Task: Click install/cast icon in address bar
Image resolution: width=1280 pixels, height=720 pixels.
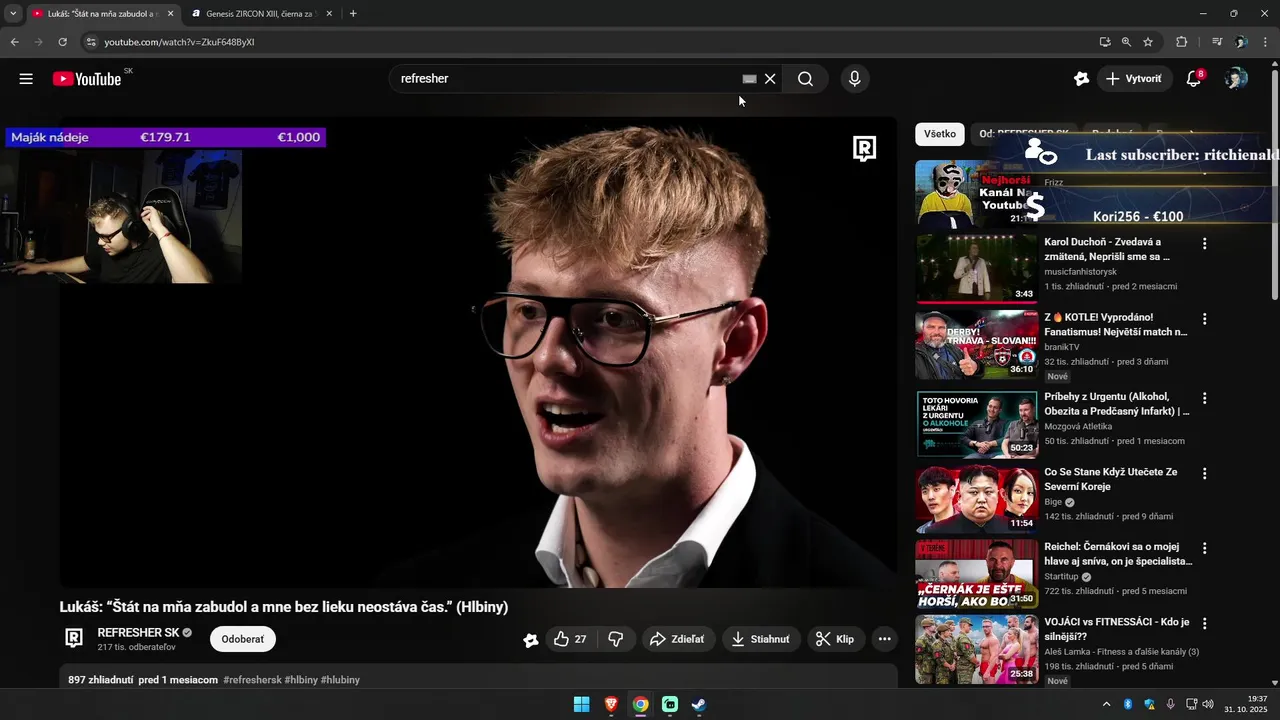Action: (1105, 42)
